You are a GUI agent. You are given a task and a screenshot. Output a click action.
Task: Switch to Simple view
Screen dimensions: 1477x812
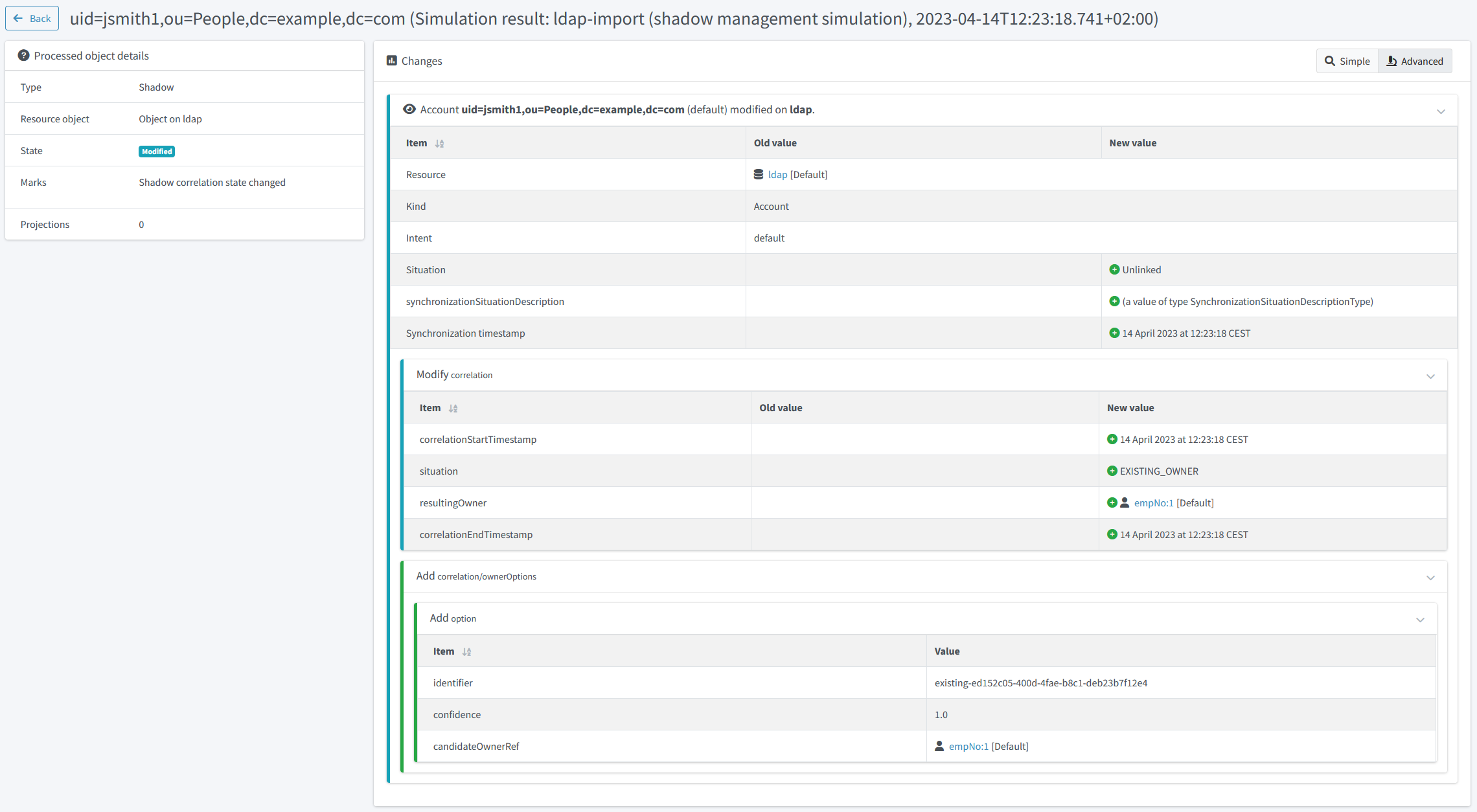1347,62
